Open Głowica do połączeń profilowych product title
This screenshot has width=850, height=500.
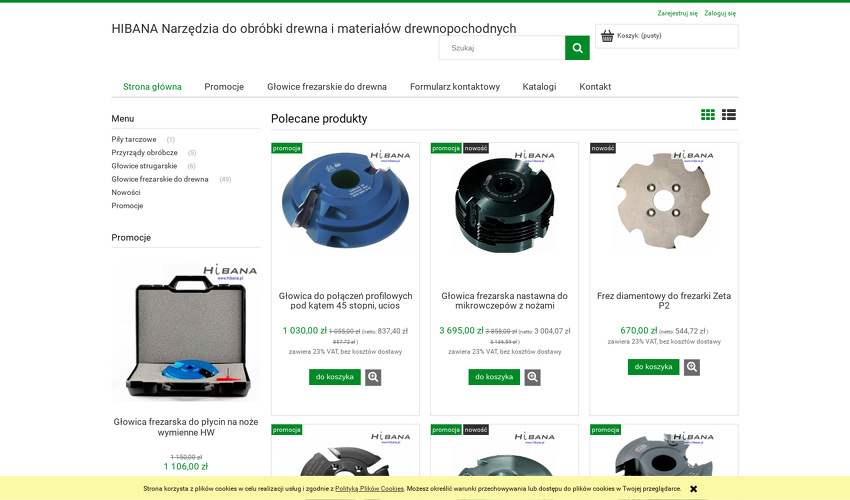pyautogui.click(x=345, y=301)
